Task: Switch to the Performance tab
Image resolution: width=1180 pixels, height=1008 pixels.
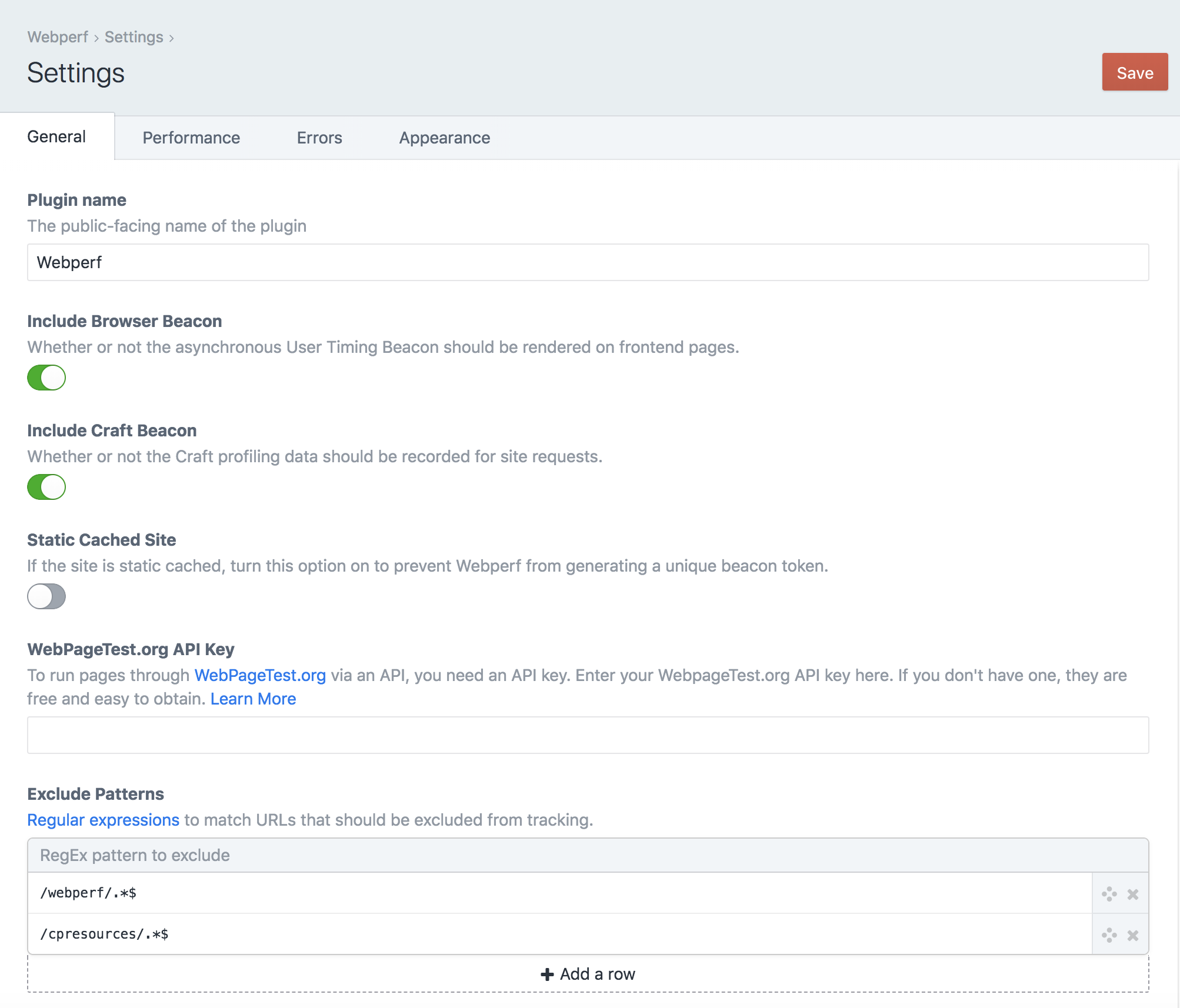Action: tap(191, 137)
